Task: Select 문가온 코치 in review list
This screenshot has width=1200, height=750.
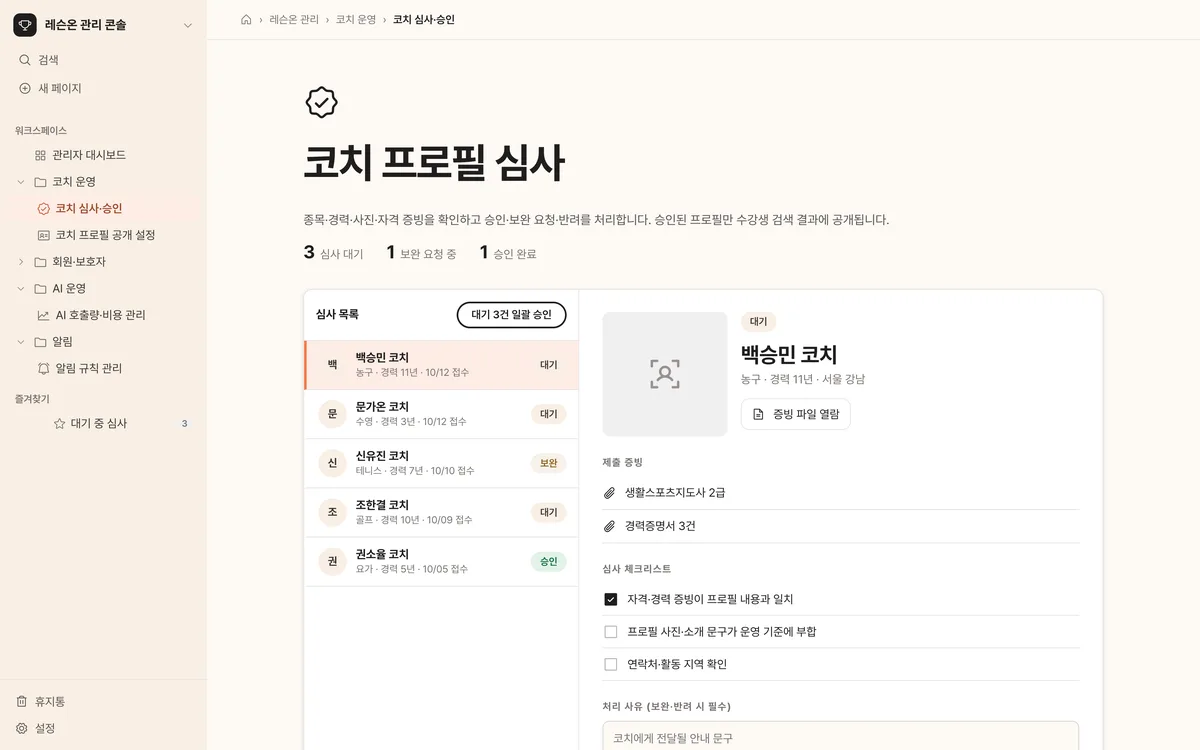Action: tap(441, 414)
